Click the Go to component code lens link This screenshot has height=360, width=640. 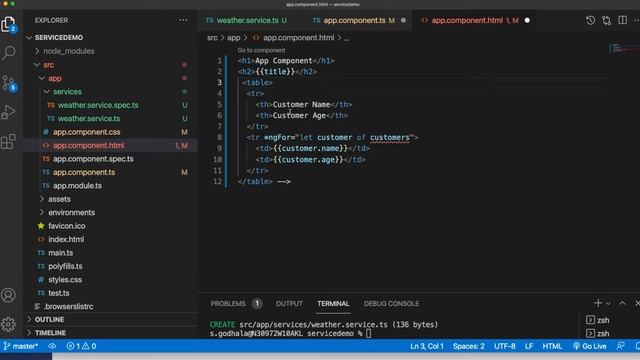pyautogui.click(x=261, y=50)
